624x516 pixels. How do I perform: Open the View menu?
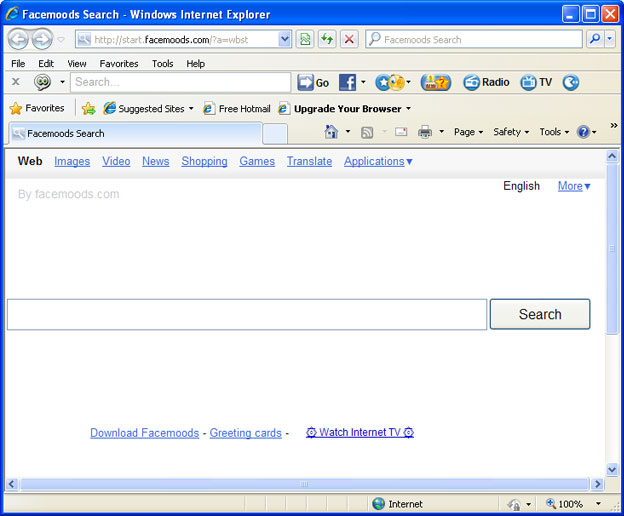(77, 64)
